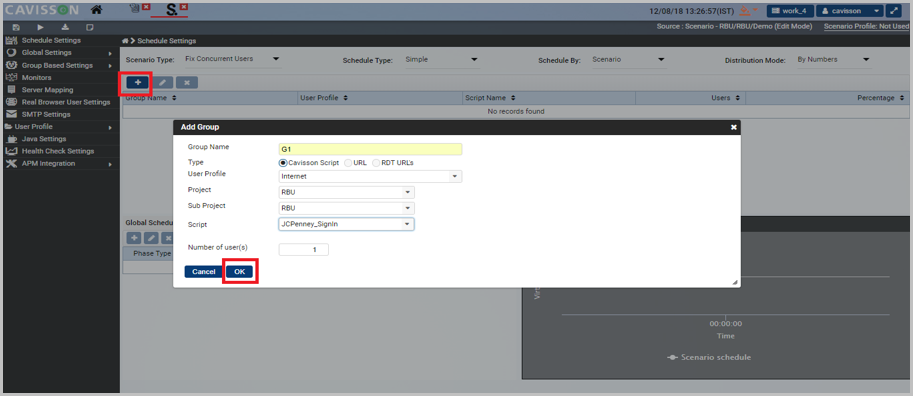Open Java Settings
The height and width of the screenshot is (396, 913).
coord(44,139)
